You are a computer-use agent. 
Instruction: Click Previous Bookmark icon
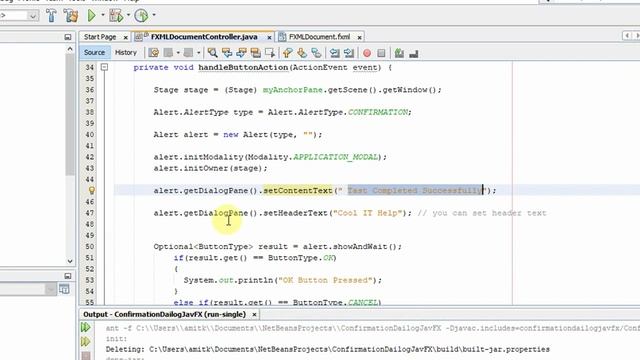[287, 53]
